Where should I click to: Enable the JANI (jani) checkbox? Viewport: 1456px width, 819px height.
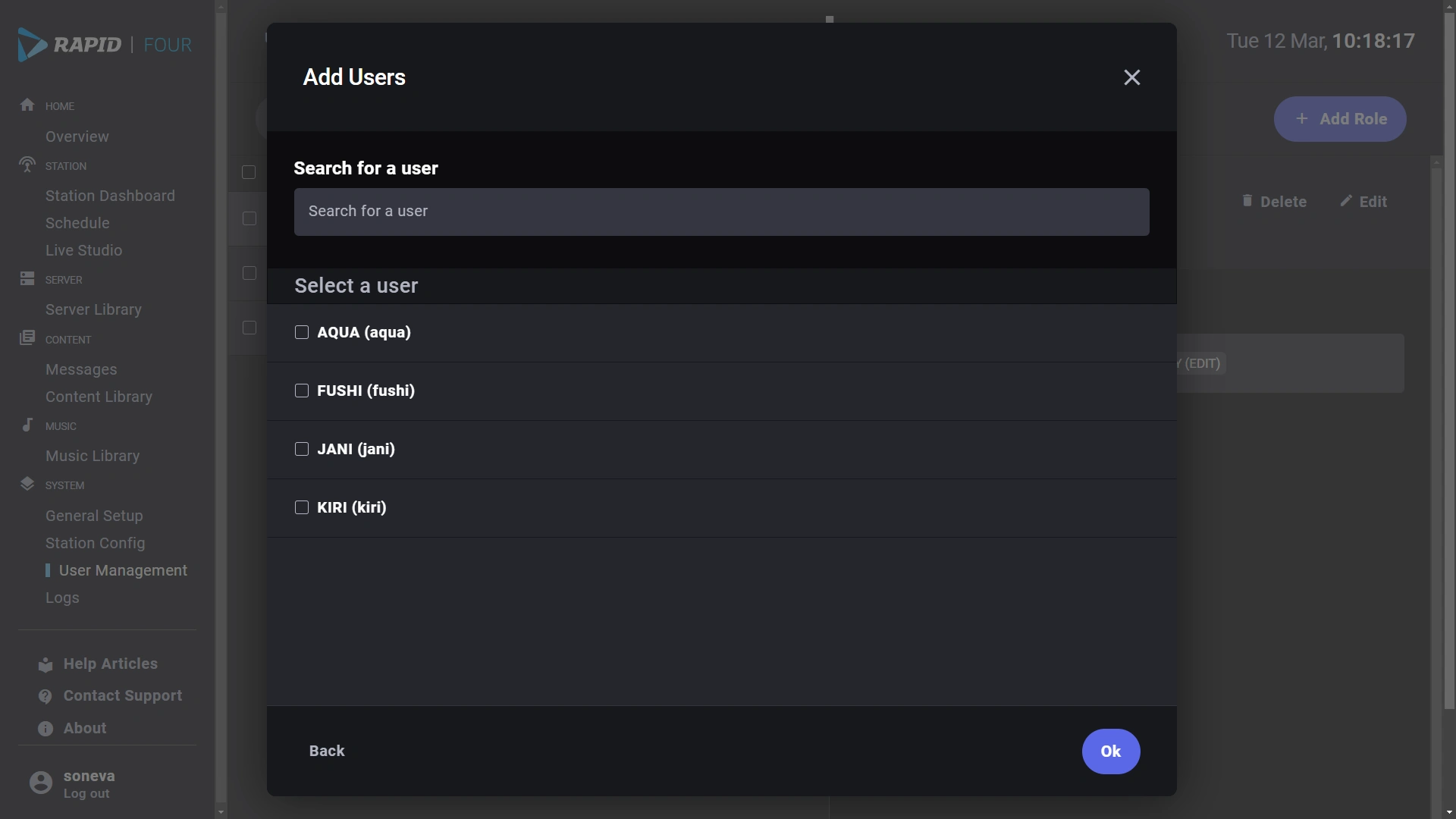[x=302, y=449]
